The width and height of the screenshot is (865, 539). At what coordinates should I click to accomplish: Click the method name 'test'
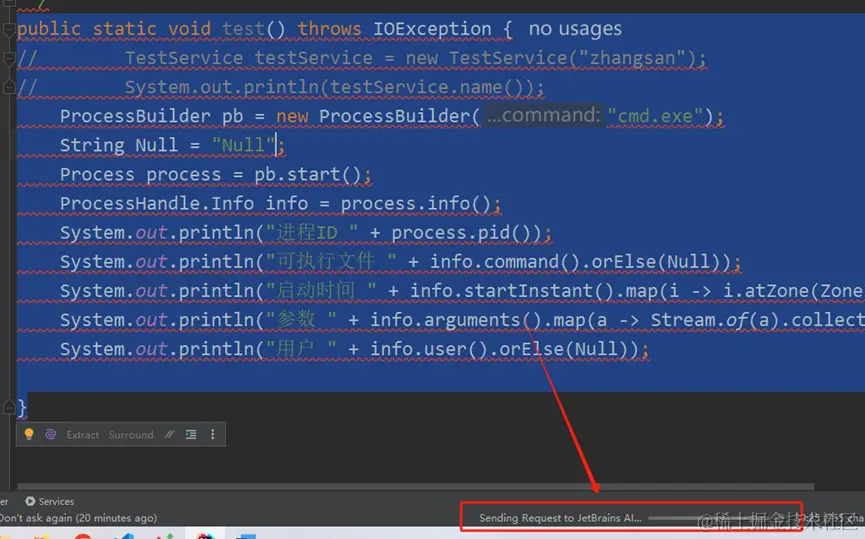pos(243,29)
